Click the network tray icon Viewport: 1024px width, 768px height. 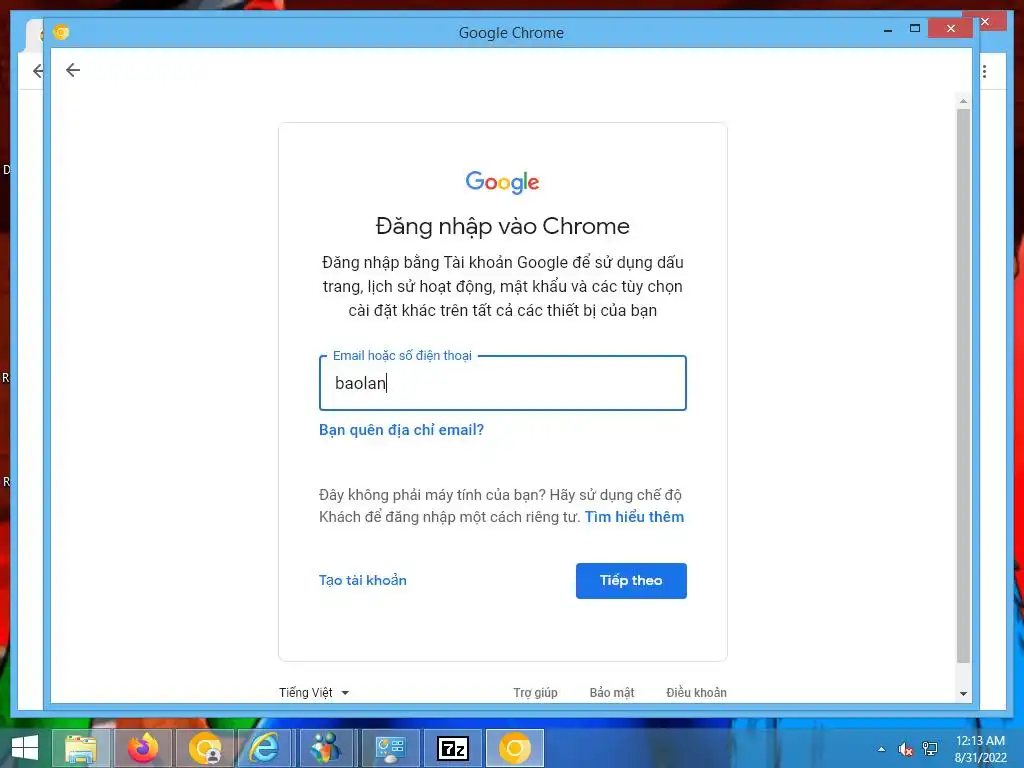(930, 749)
